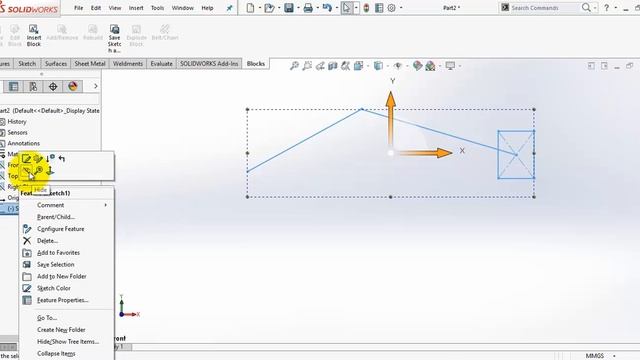This screenshot has height=360, width=640.
Task: Click the View Settings monitor icon
Action: (x=450, y=66)
